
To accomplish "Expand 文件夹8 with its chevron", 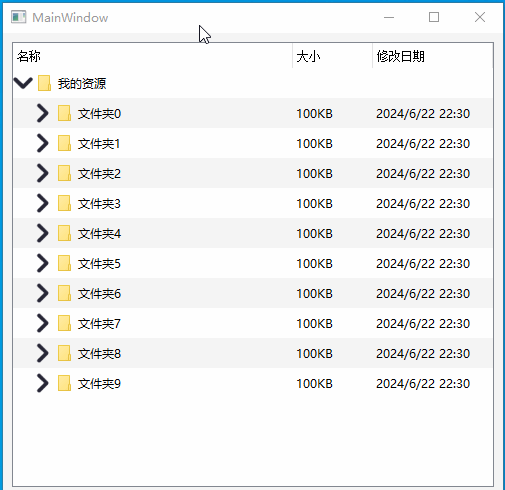I will (x=42, y=353).
